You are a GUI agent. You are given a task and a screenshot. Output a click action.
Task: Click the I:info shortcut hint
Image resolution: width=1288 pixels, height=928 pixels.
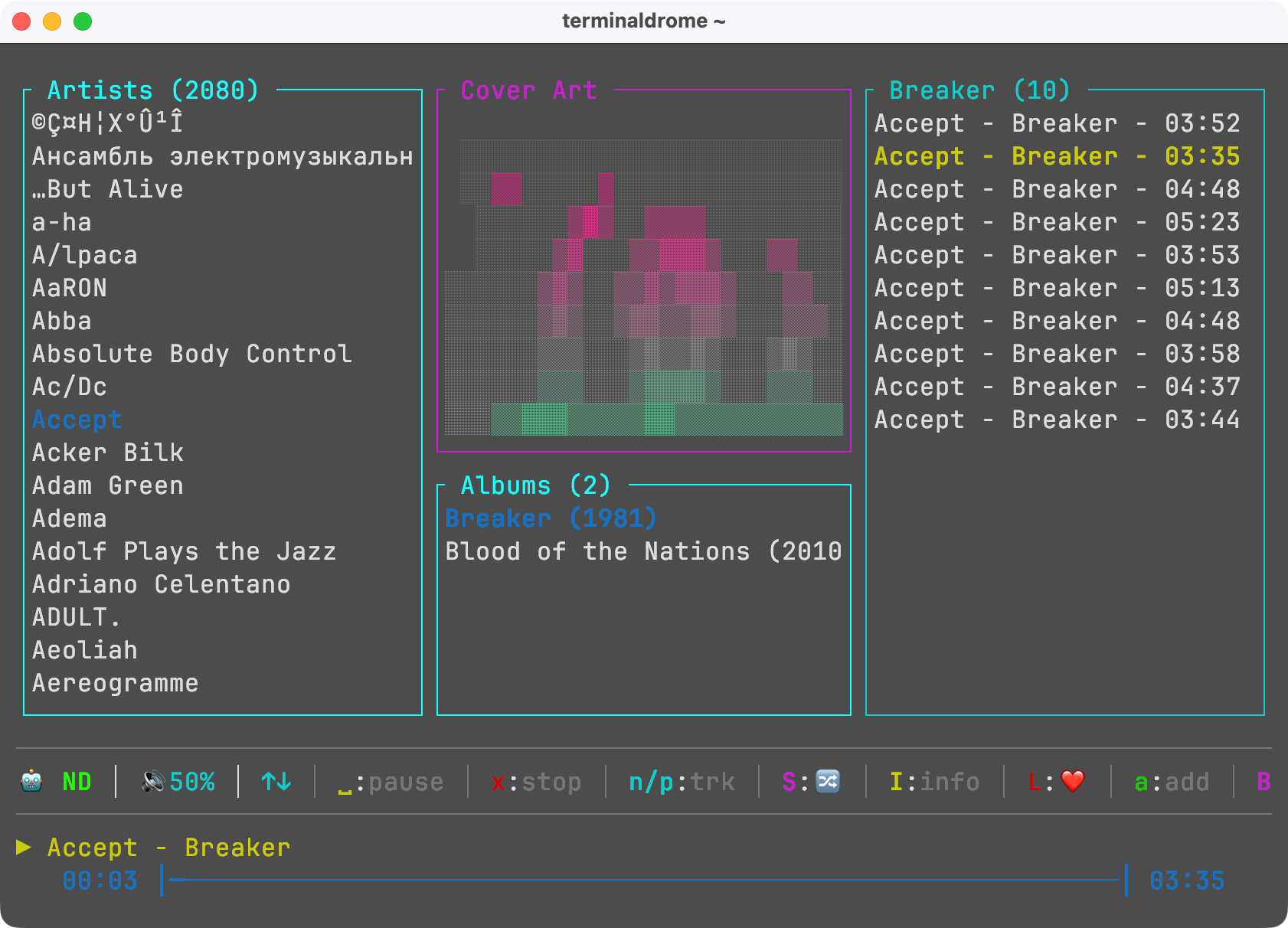pyautogui.click(x=934, y=782)
